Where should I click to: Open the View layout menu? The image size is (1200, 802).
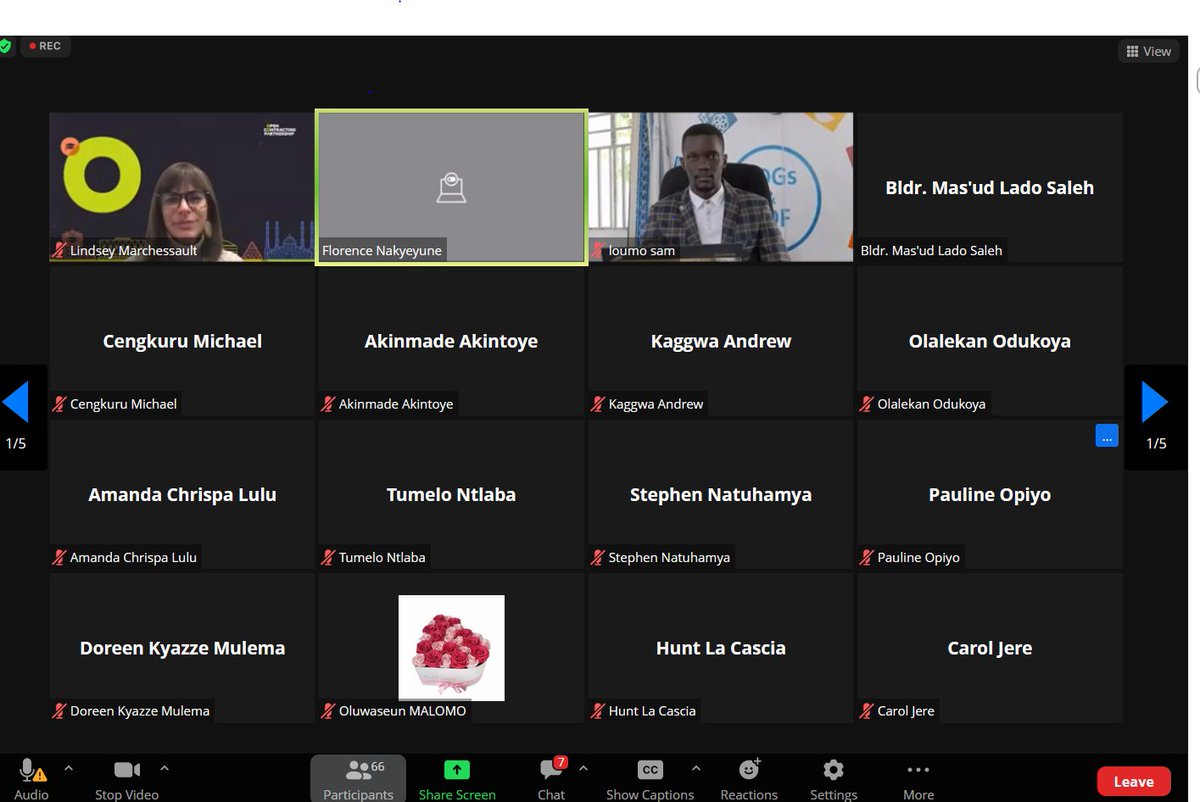tap(1148, 51)
